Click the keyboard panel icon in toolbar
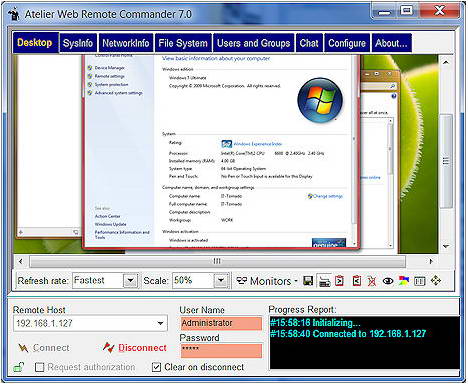 (x=419, y=281)
